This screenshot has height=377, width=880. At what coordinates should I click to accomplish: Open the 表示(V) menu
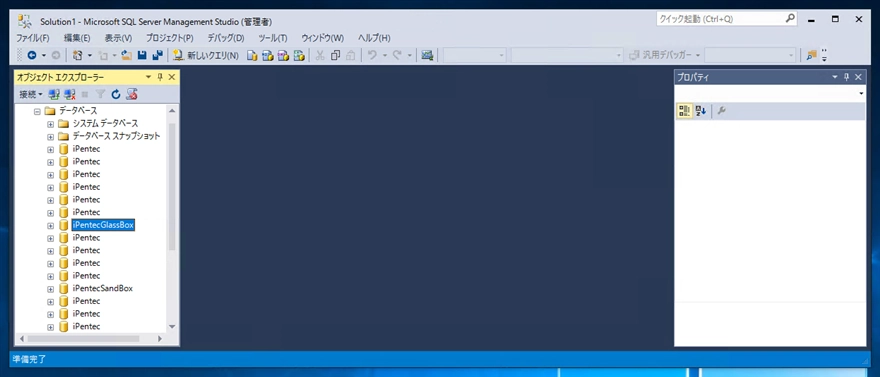[x=118, y=38]
